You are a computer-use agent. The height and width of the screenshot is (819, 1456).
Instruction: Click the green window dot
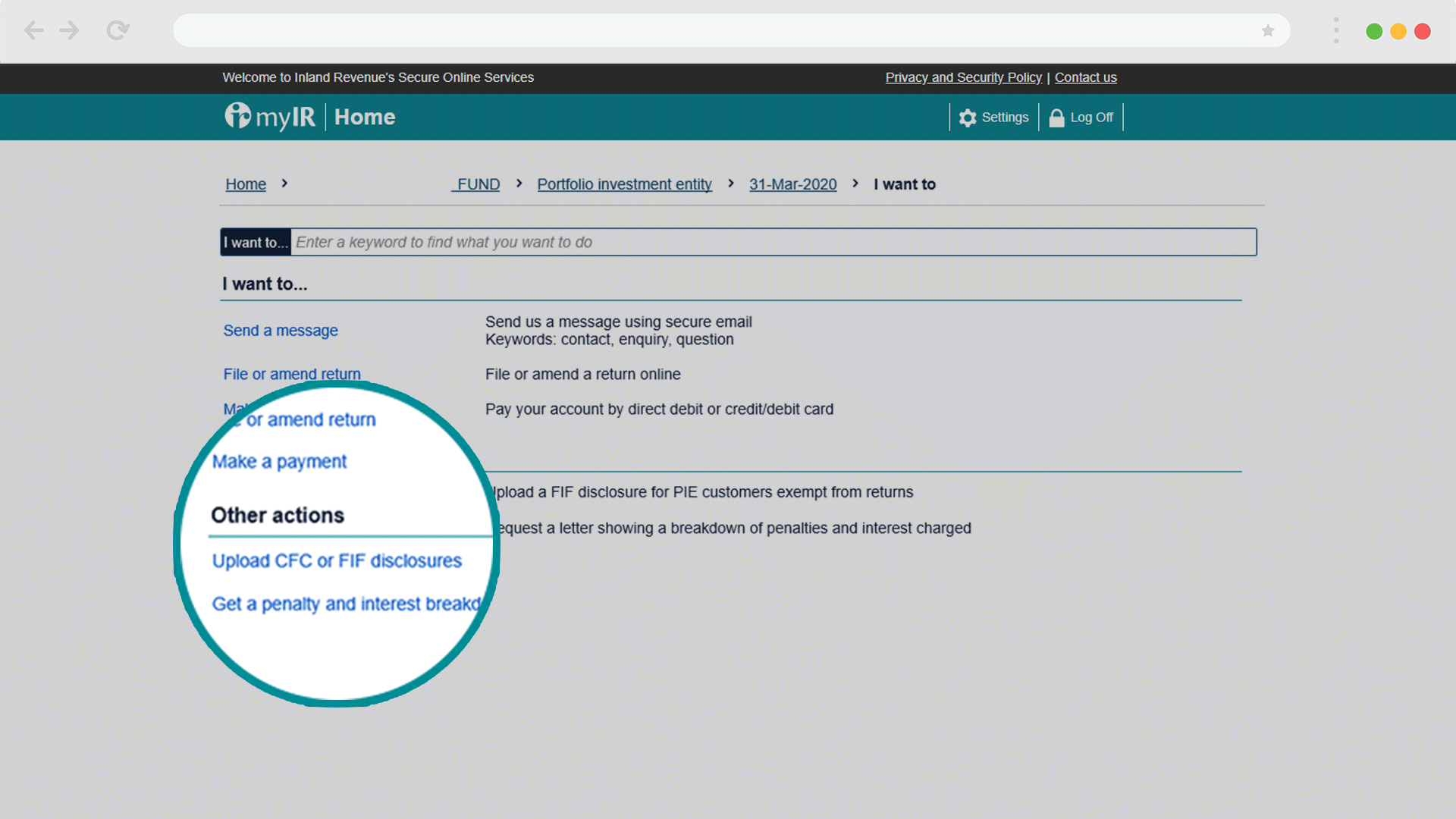coord(1373,31)
